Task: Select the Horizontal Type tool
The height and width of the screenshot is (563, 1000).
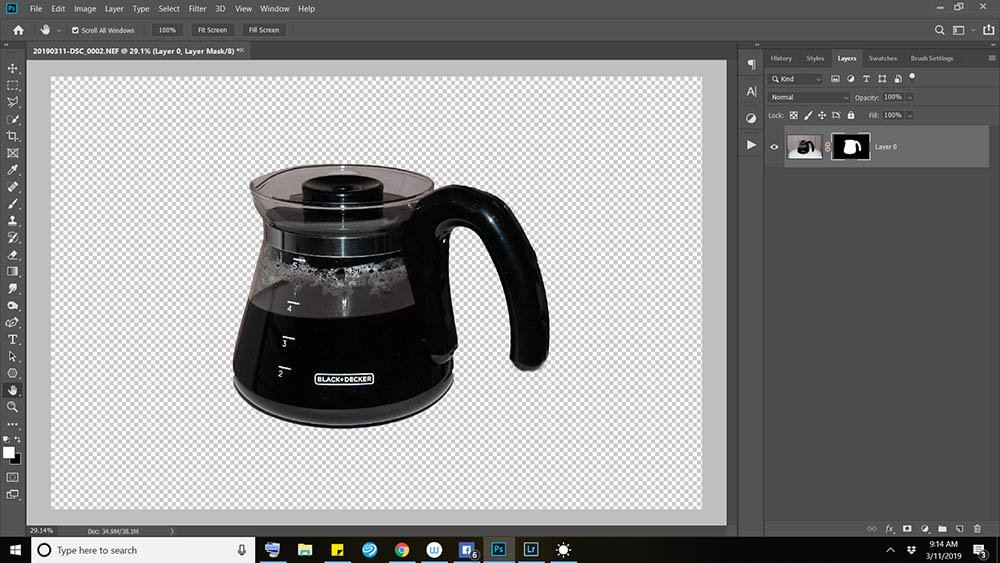Action: pos(12,339)
